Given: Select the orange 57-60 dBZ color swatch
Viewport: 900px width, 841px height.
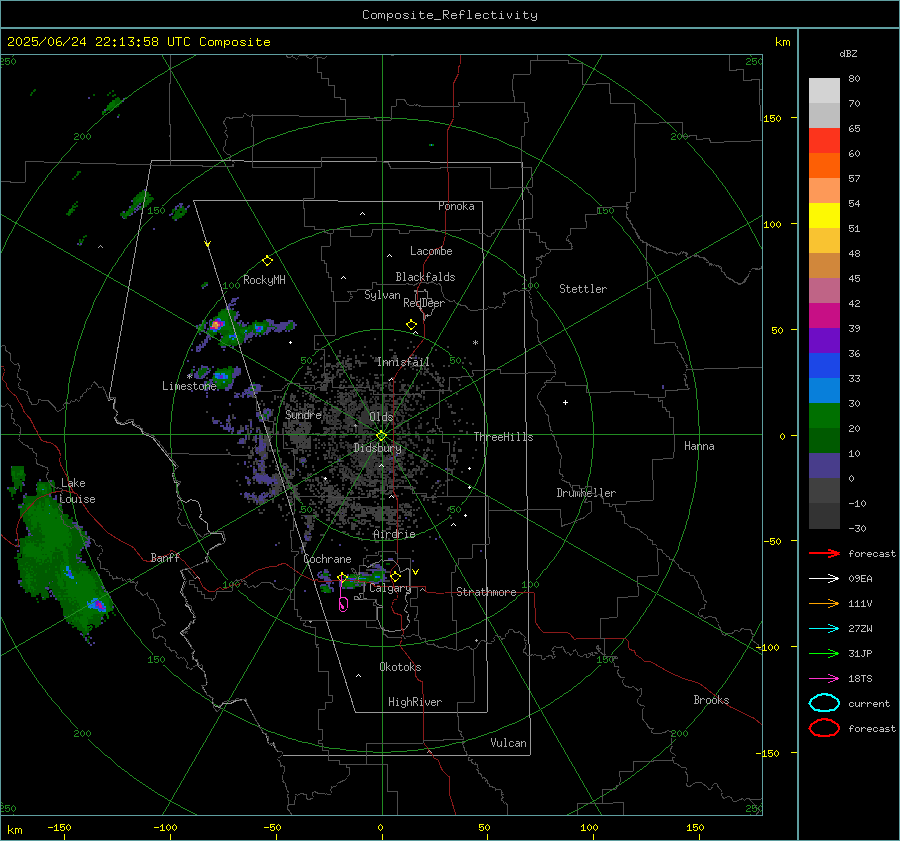Looking at the screenshot, I should [824, 166].
